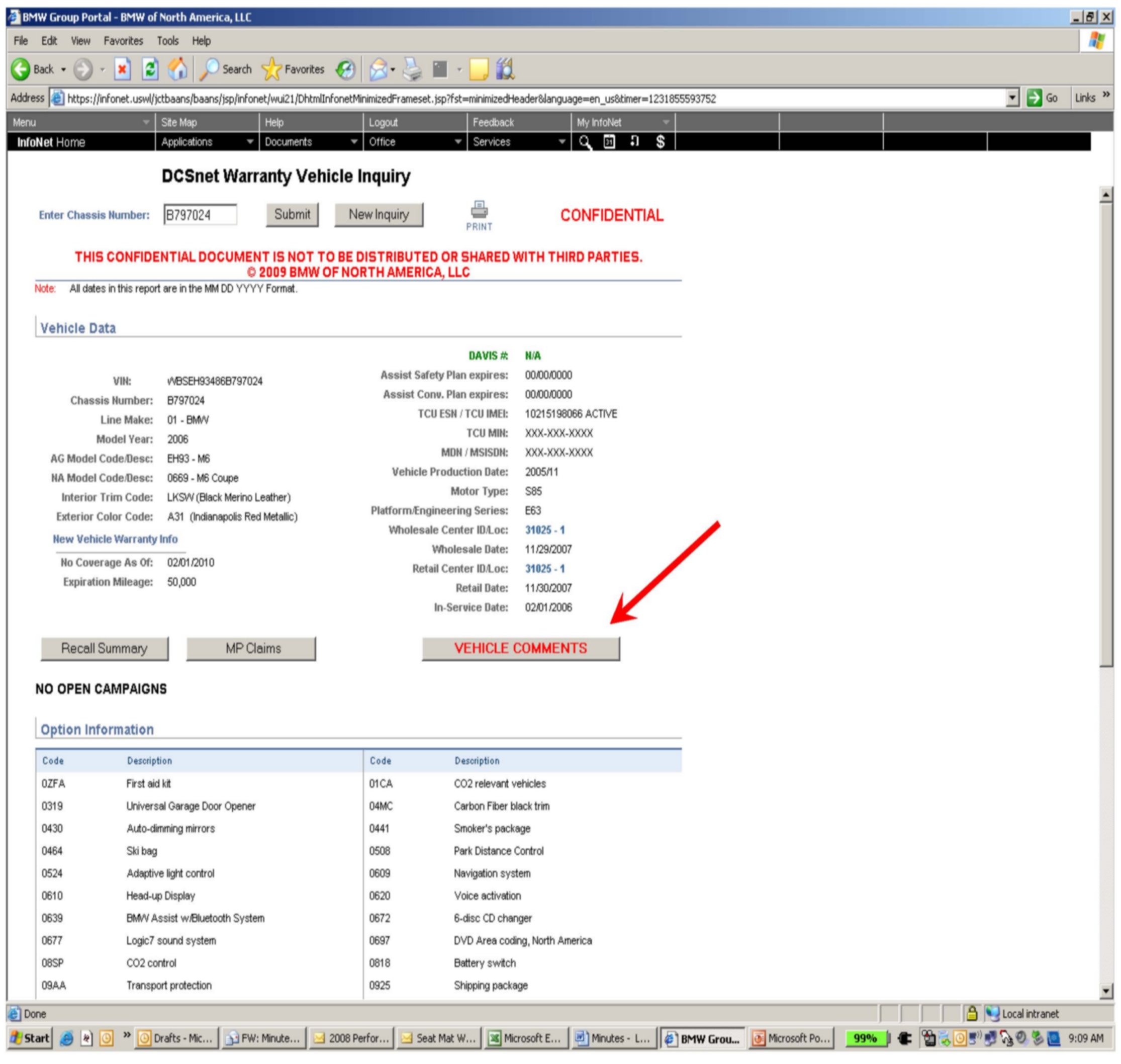Open the History toolbar icon
Screen dimensions: 1121x1064
345,70
